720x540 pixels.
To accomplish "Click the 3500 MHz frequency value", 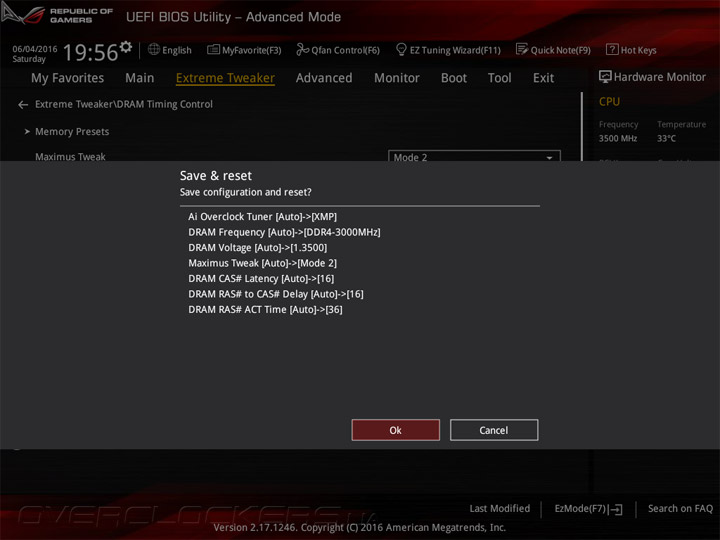I will tap(618, 138).
